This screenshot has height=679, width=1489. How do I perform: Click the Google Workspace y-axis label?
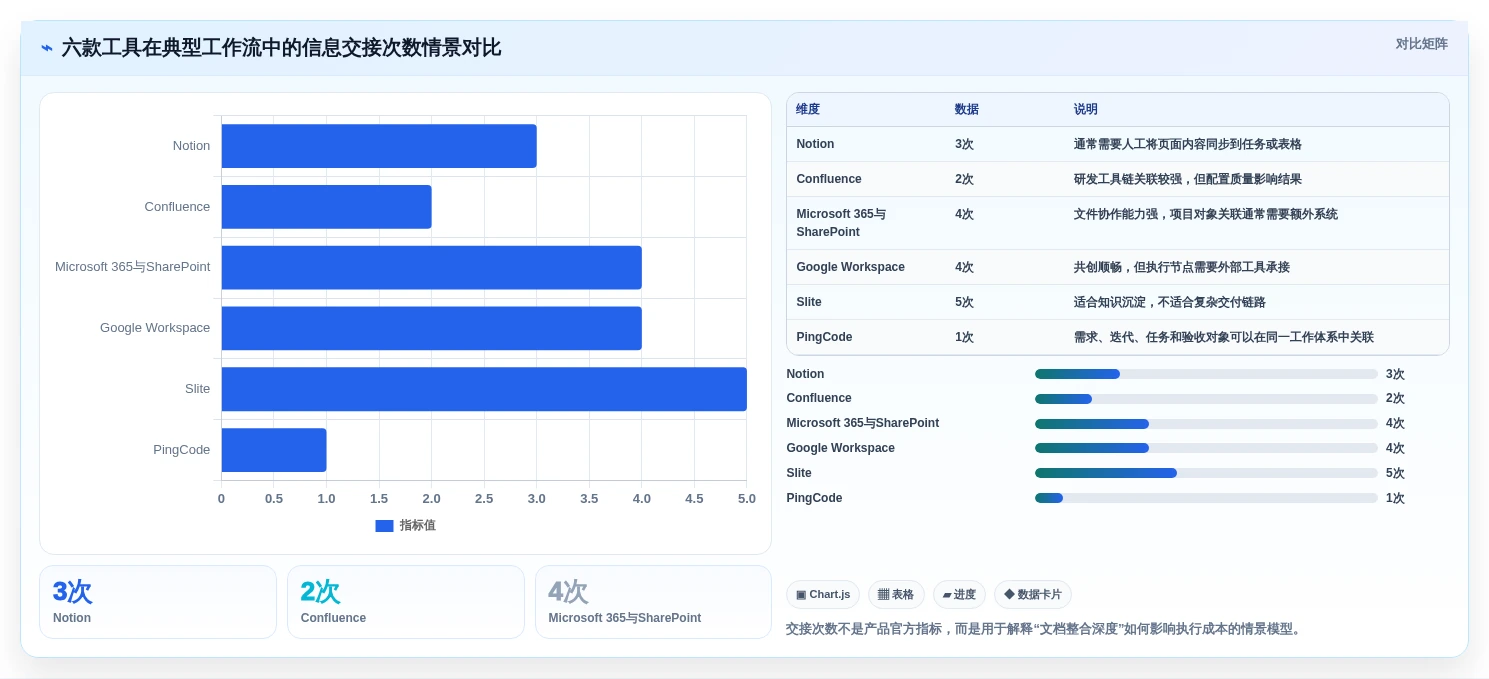[x=155, y=328]
